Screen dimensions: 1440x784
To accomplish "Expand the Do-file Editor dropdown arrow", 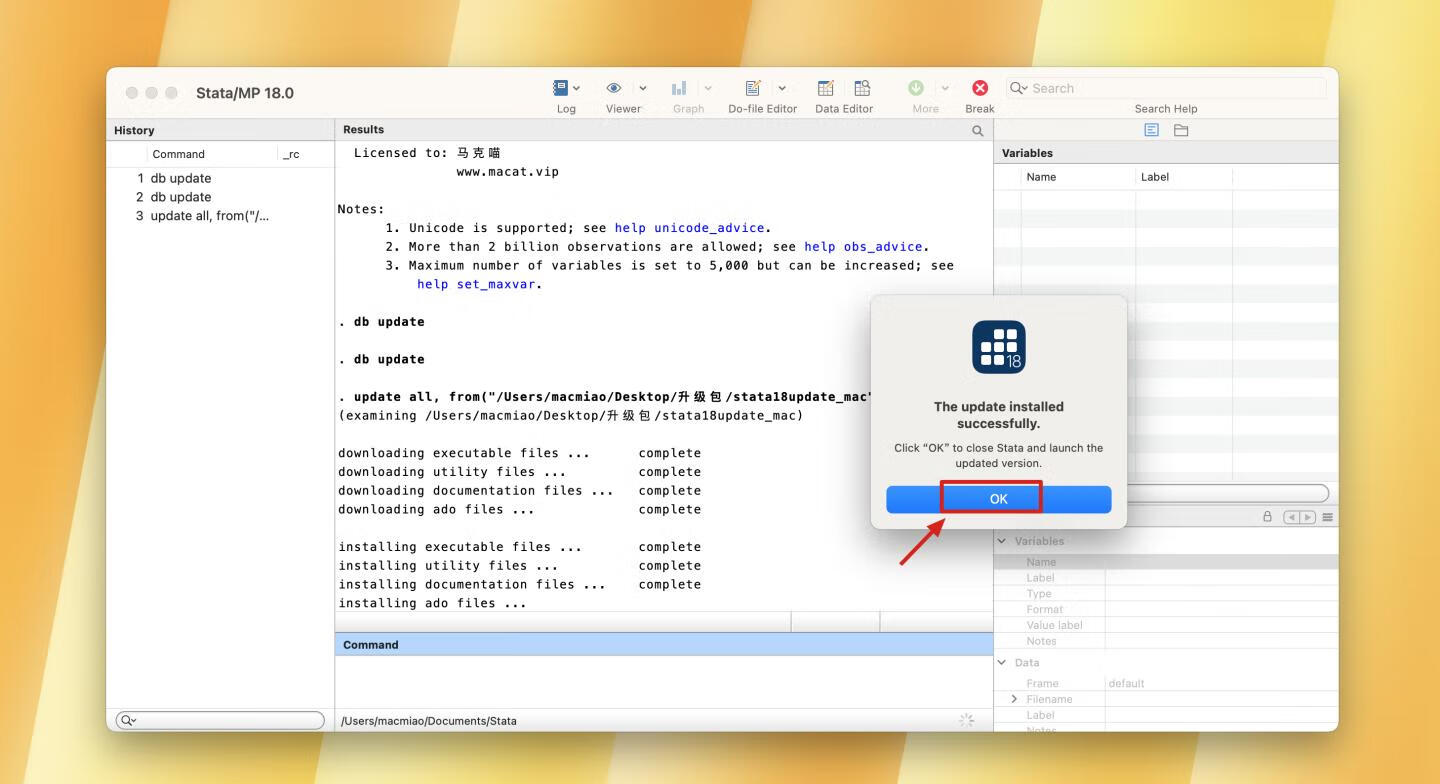I will (x=782, y=88).
